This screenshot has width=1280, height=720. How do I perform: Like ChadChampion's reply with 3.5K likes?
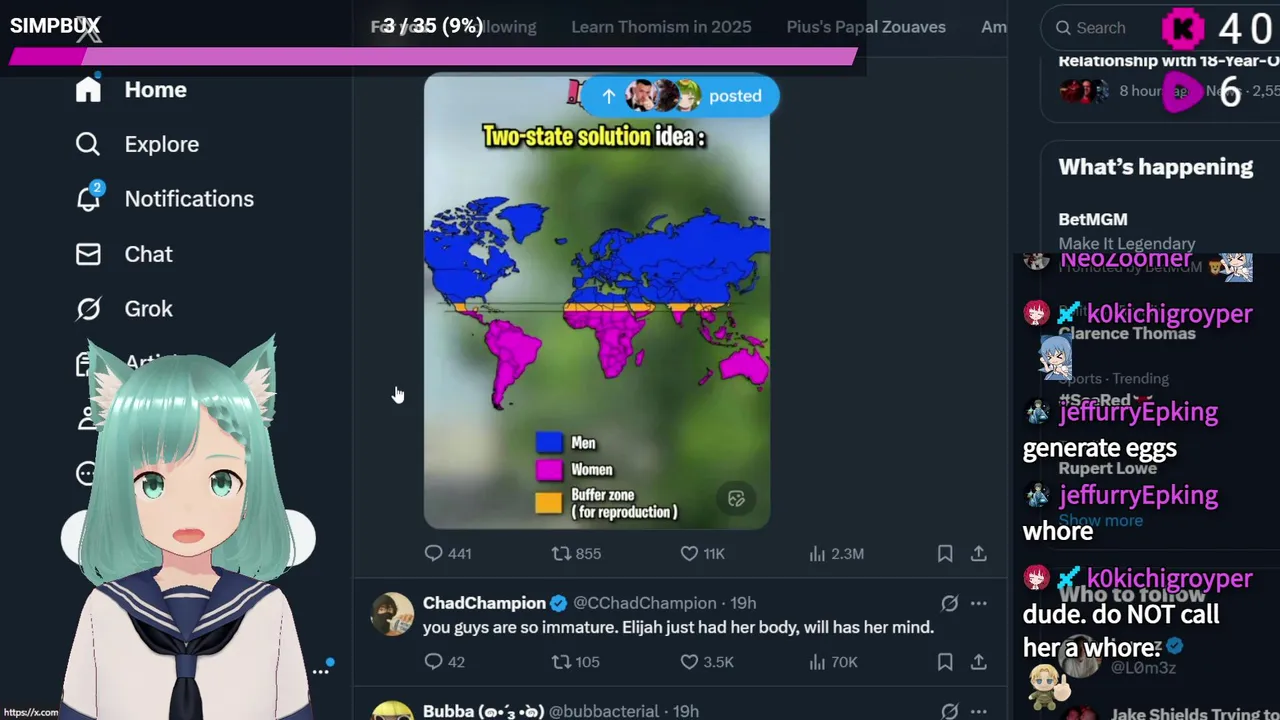click(x=706, y=662)
